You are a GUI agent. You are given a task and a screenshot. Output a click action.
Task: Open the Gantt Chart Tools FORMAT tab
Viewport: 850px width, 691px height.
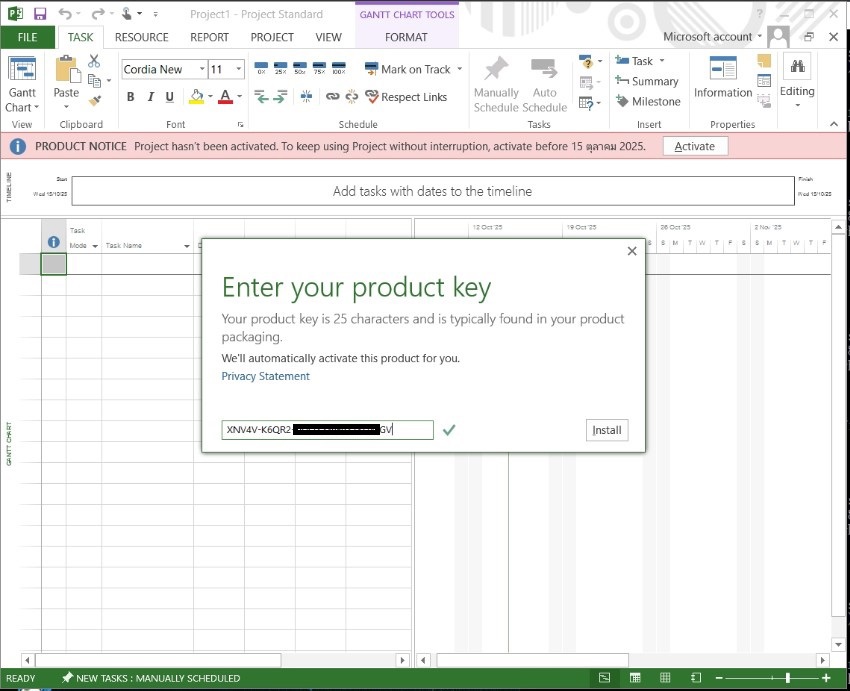pos(406,37)
